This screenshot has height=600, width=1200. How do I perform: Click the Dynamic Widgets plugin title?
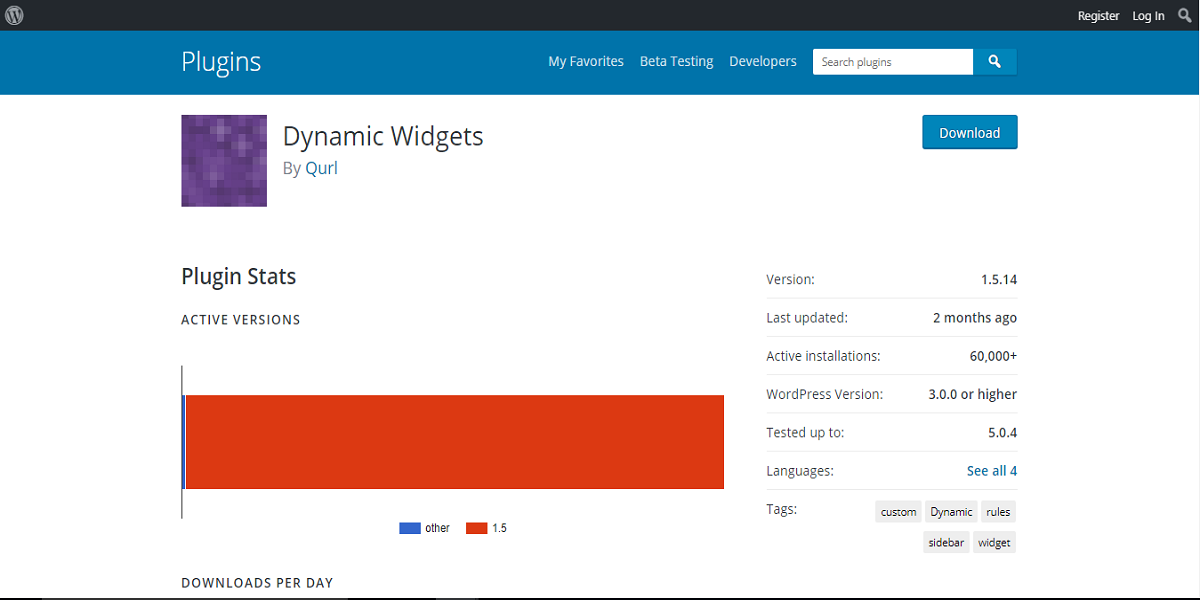tap(383, 136)
